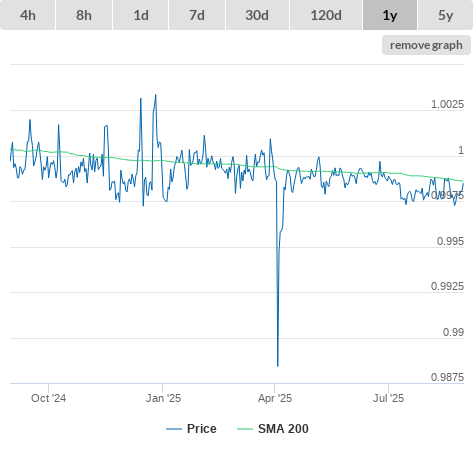Click the active 1y range tab

[x=390, y=15]
